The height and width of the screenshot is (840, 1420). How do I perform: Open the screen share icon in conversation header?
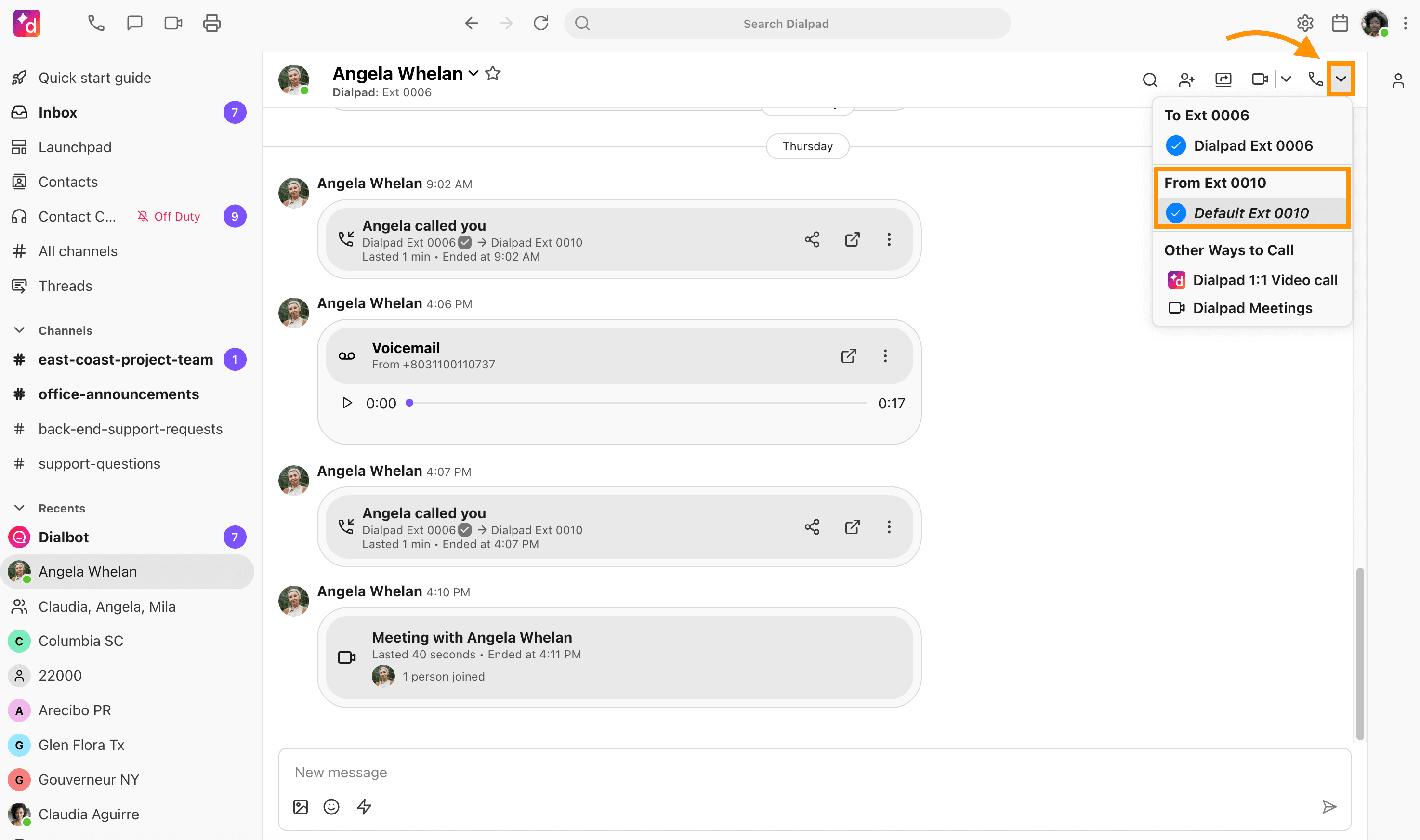click(x=1223, y=80)
